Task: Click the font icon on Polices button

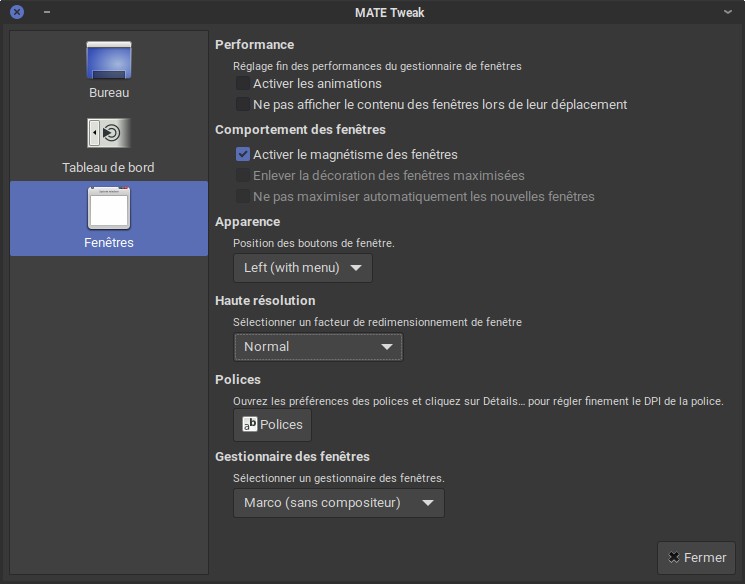Action: [x=250, y=424]
